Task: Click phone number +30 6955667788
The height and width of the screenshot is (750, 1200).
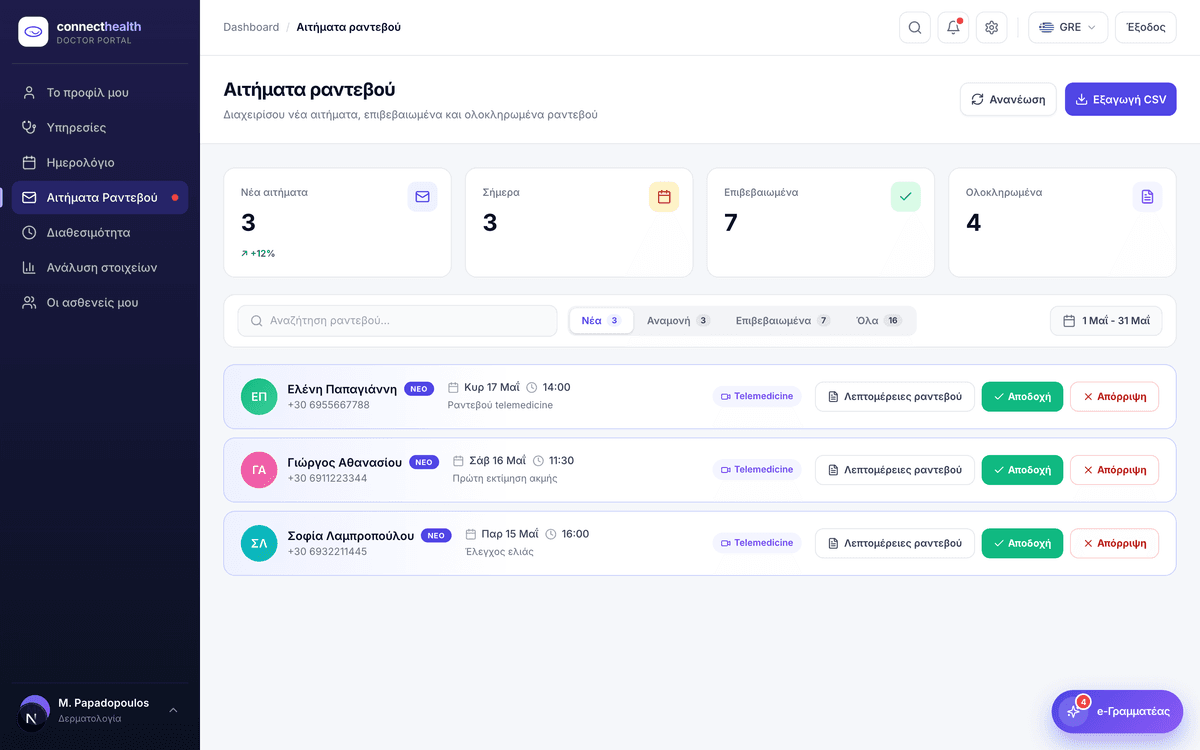Action: 328,405
